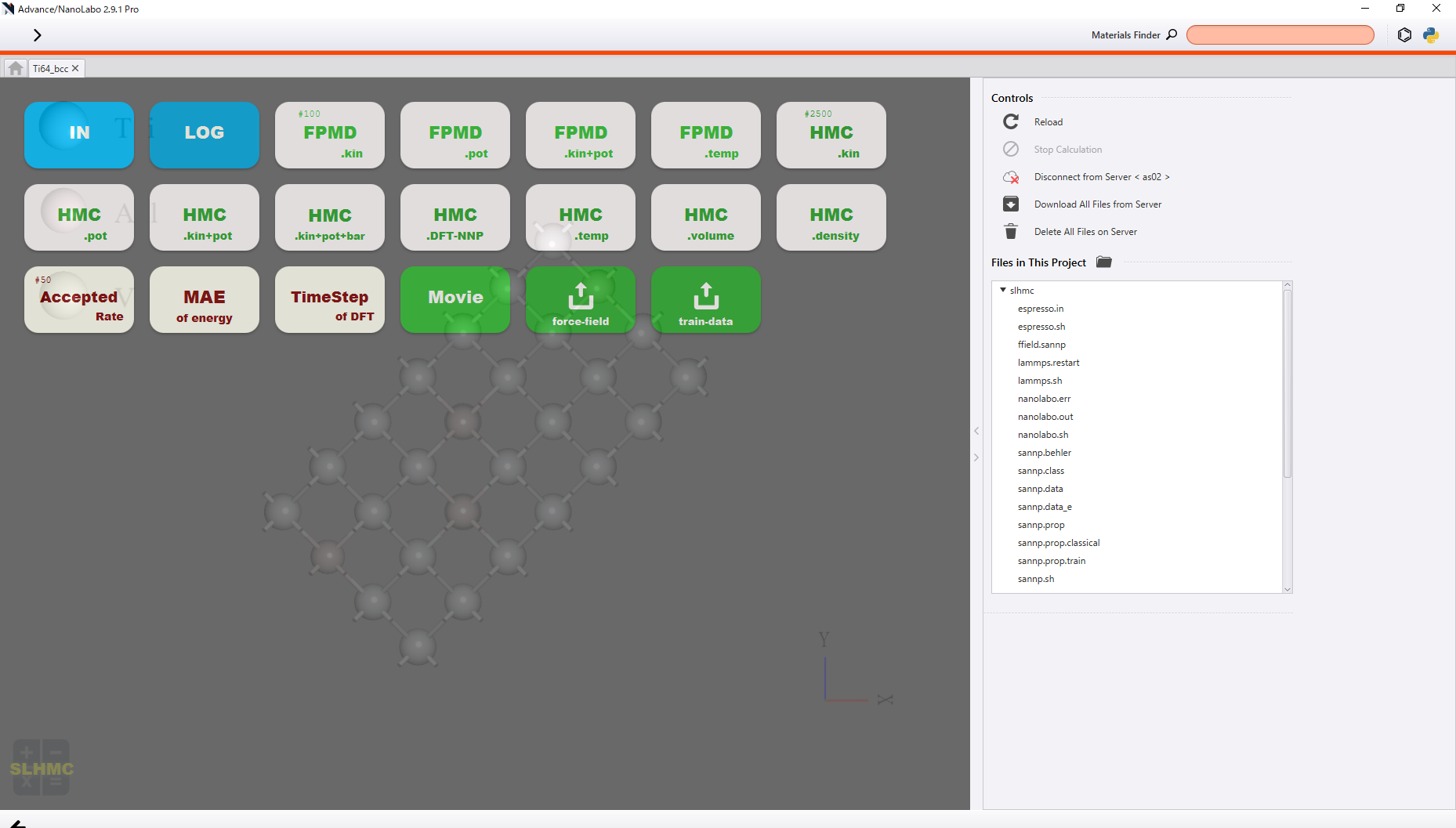The image size is (1456, 828).
Task: Click the Download All Files icon
Action: [x=1011, y=204]
